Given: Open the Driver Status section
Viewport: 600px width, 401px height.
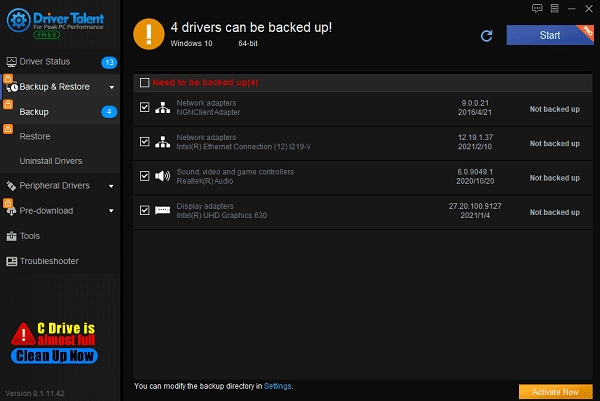Looking at the screenshot, I should pyautogui.click(x=60, y=62).
